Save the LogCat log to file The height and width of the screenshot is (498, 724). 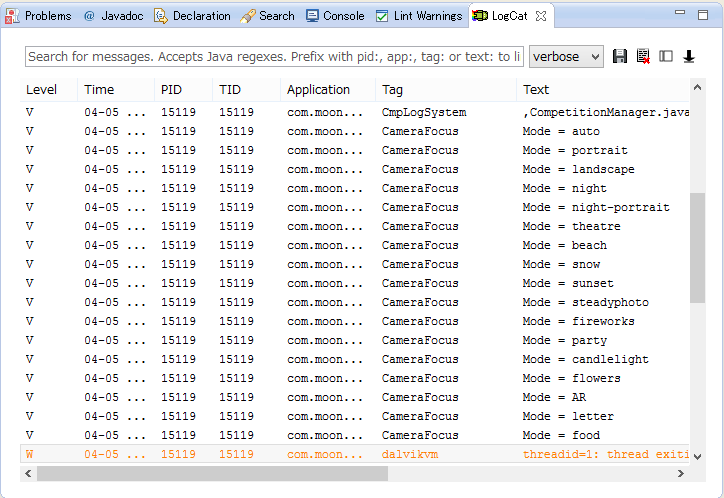pyautogui.click(x=619, y=56)
